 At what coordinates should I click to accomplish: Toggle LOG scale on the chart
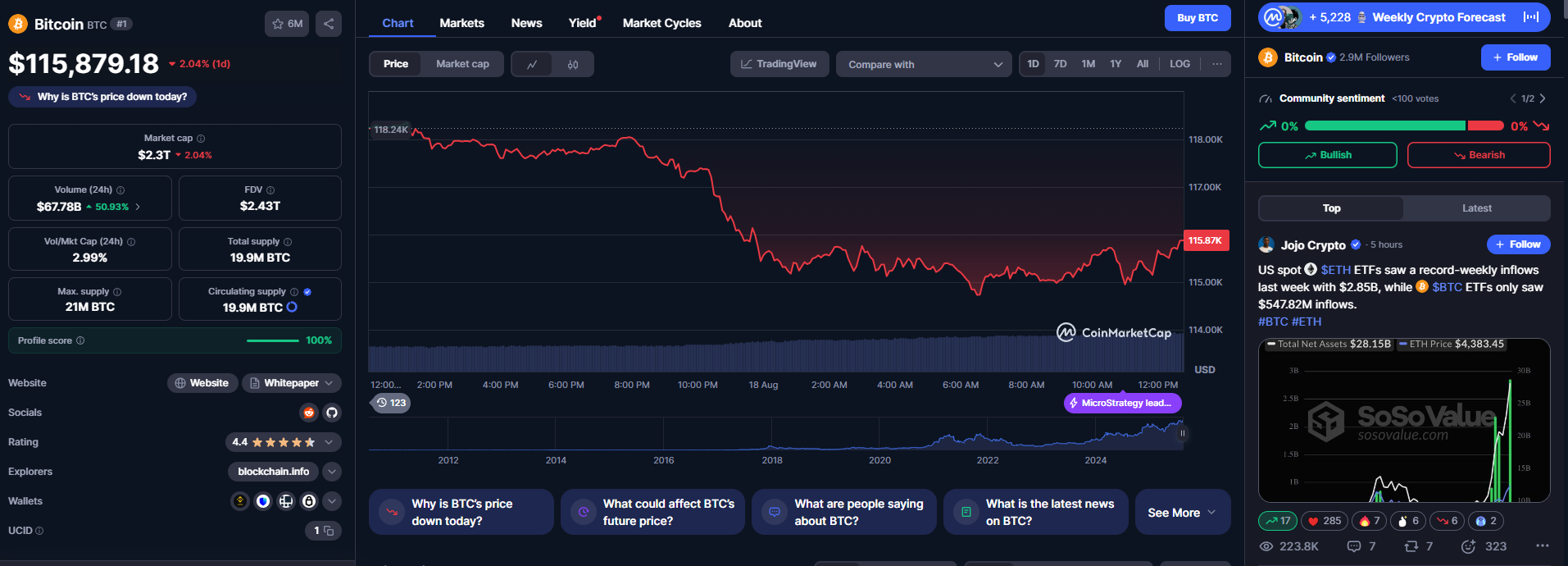[x=1179, y=64]
